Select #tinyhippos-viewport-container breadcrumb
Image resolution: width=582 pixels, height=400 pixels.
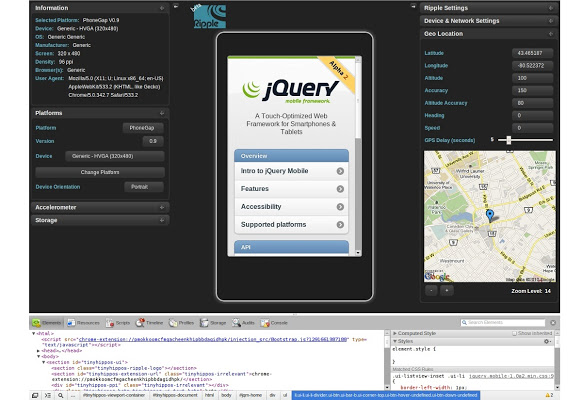point(114,396)
